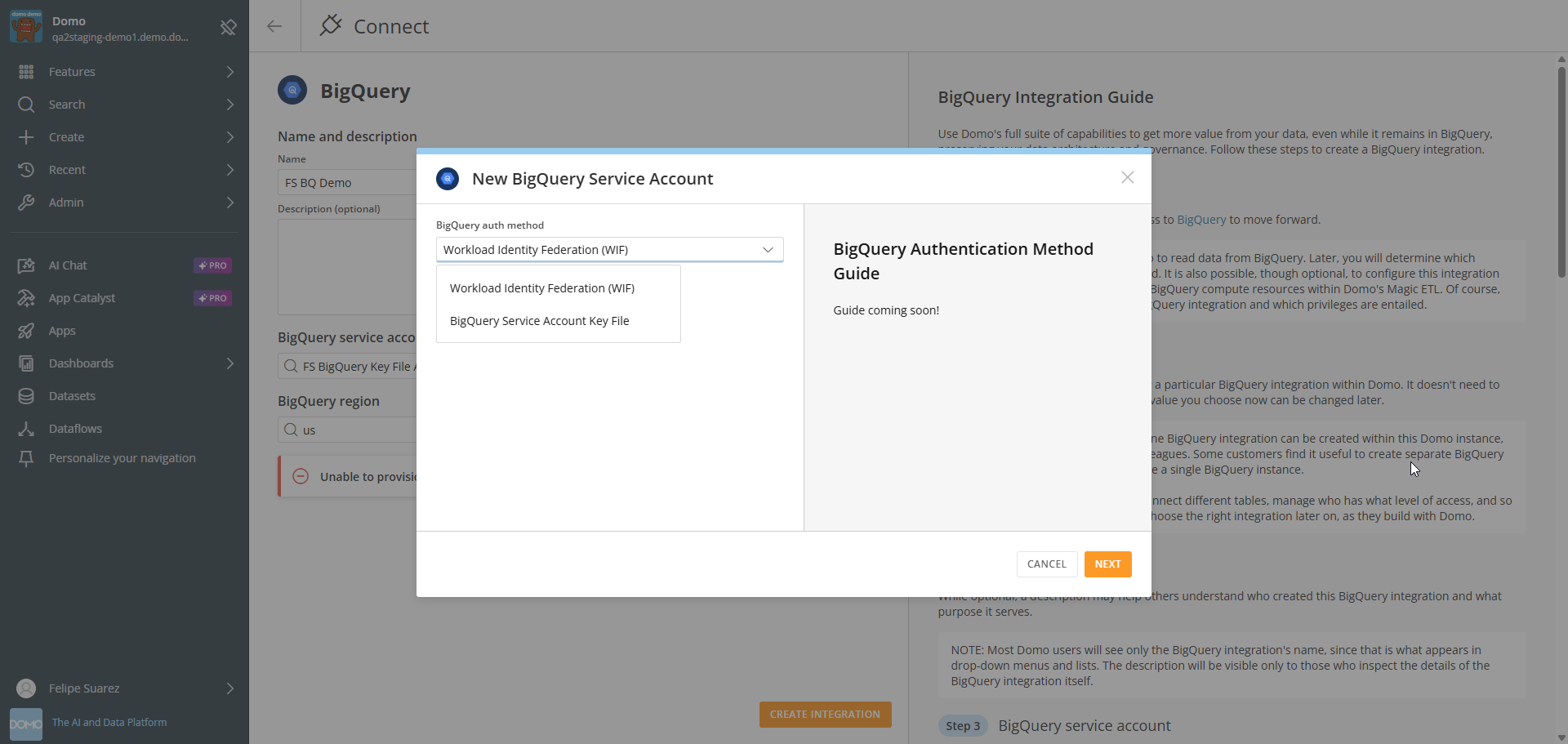Click the BigQuery Integration Guide heading
1568x744 pixels.
pos(1045,97)
